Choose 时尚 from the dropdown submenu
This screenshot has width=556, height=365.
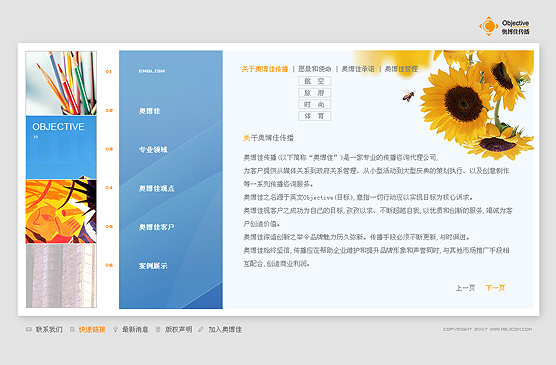click(315, 104)
